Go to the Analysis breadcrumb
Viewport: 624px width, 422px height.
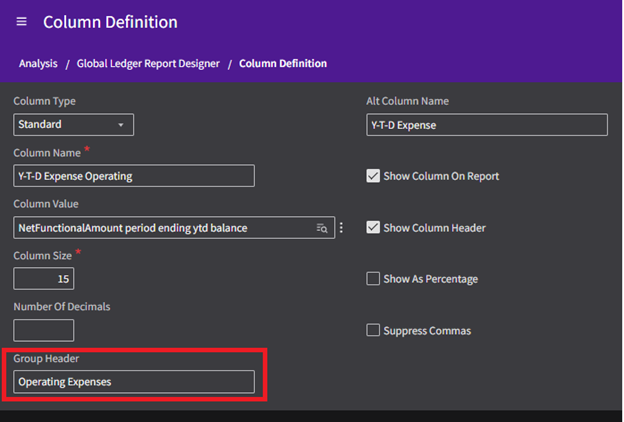coord(38,64)
